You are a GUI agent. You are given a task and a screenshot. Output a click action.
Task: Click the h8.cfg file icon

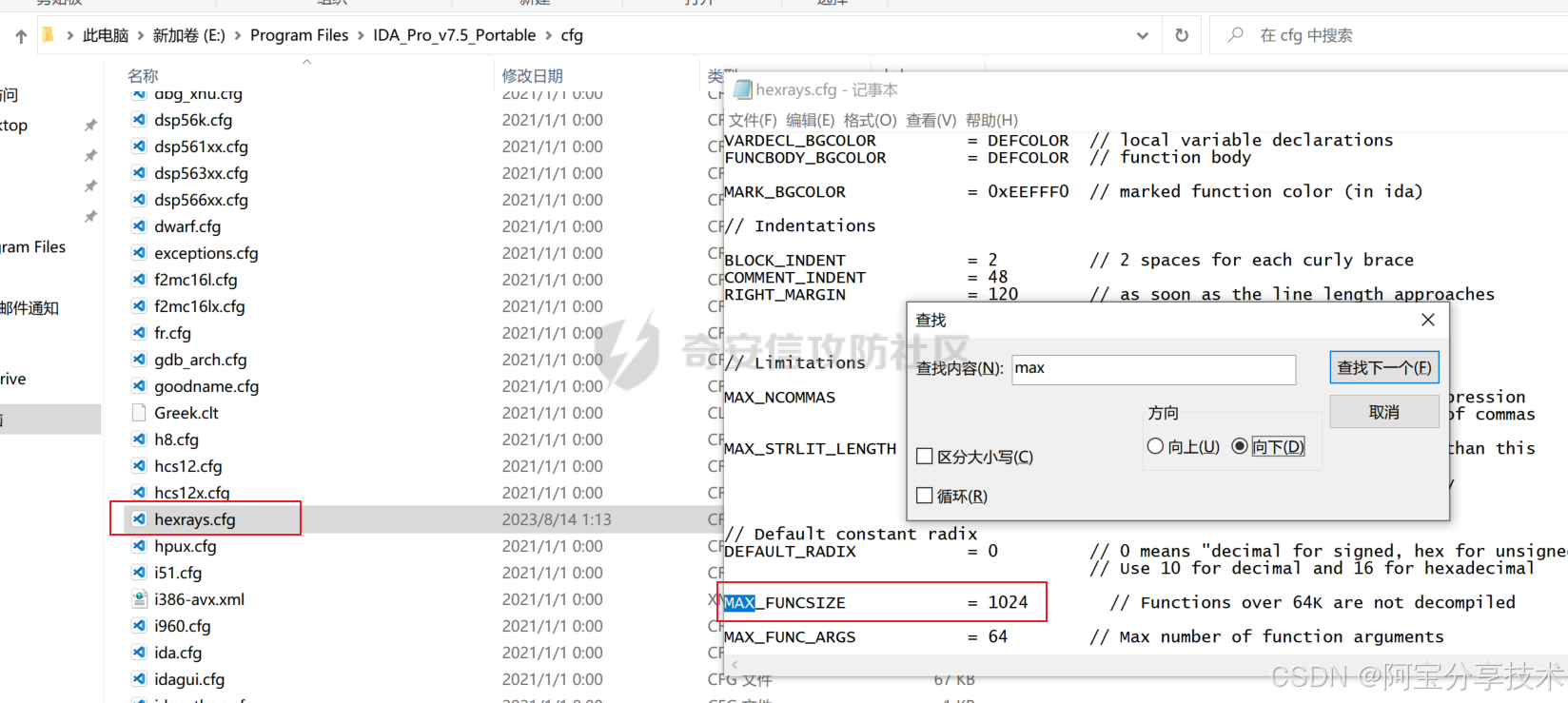139,439
